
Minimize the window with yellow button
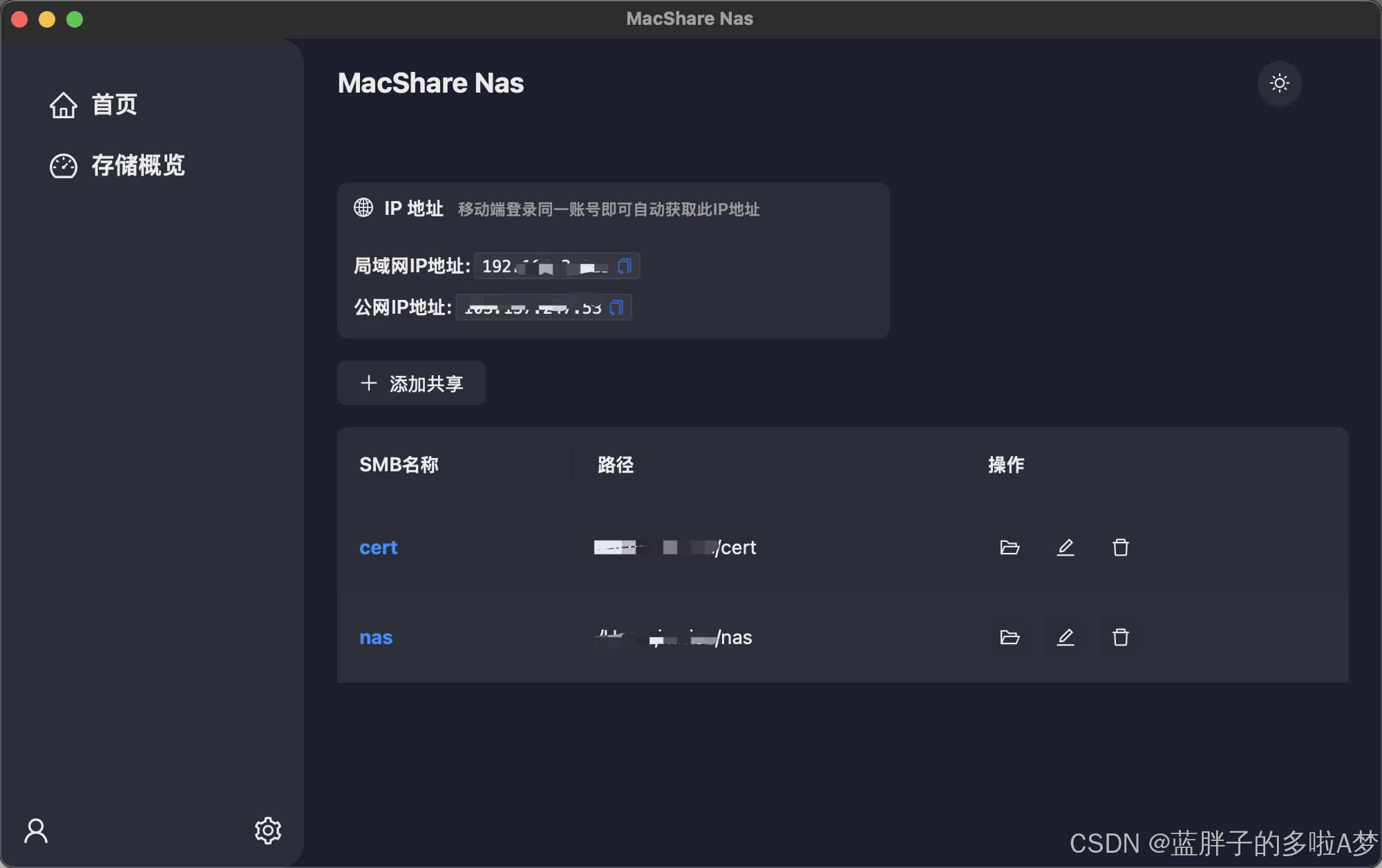pyautogui.click(x=47, y=19)
